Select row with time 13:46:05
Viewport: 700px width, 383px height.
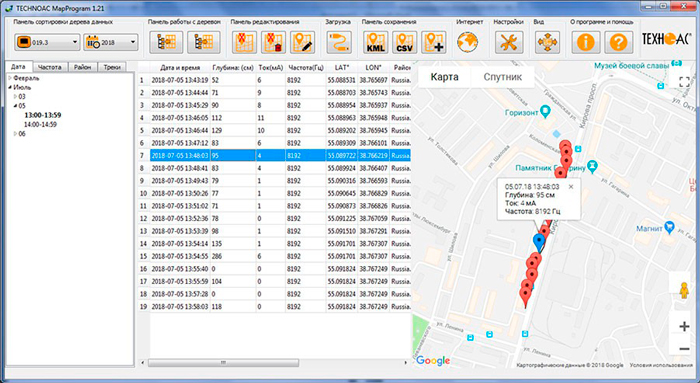coord(179,118)
